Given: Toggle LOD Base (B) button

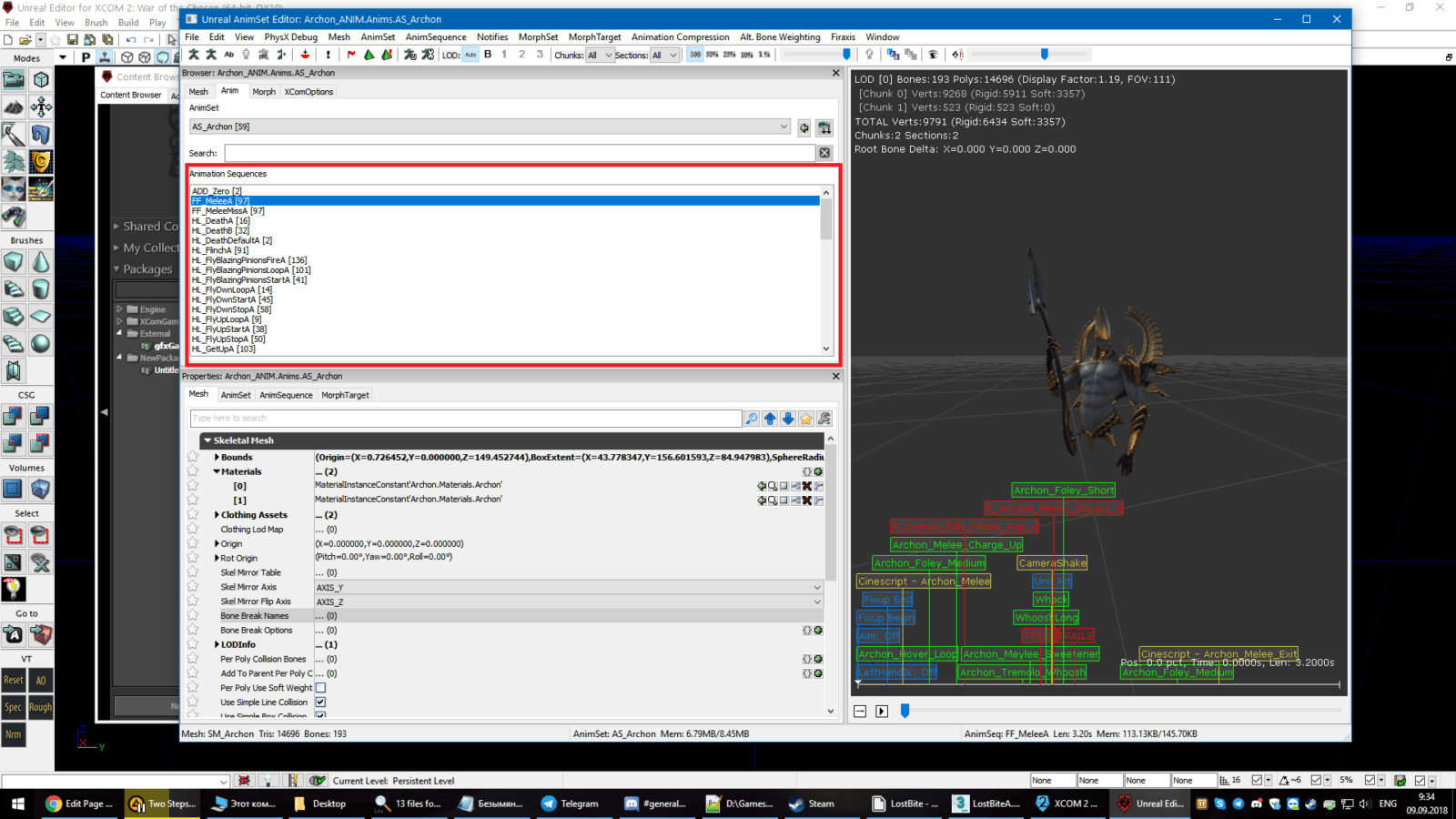Looking at the screenshot, I should pos(488,55).
